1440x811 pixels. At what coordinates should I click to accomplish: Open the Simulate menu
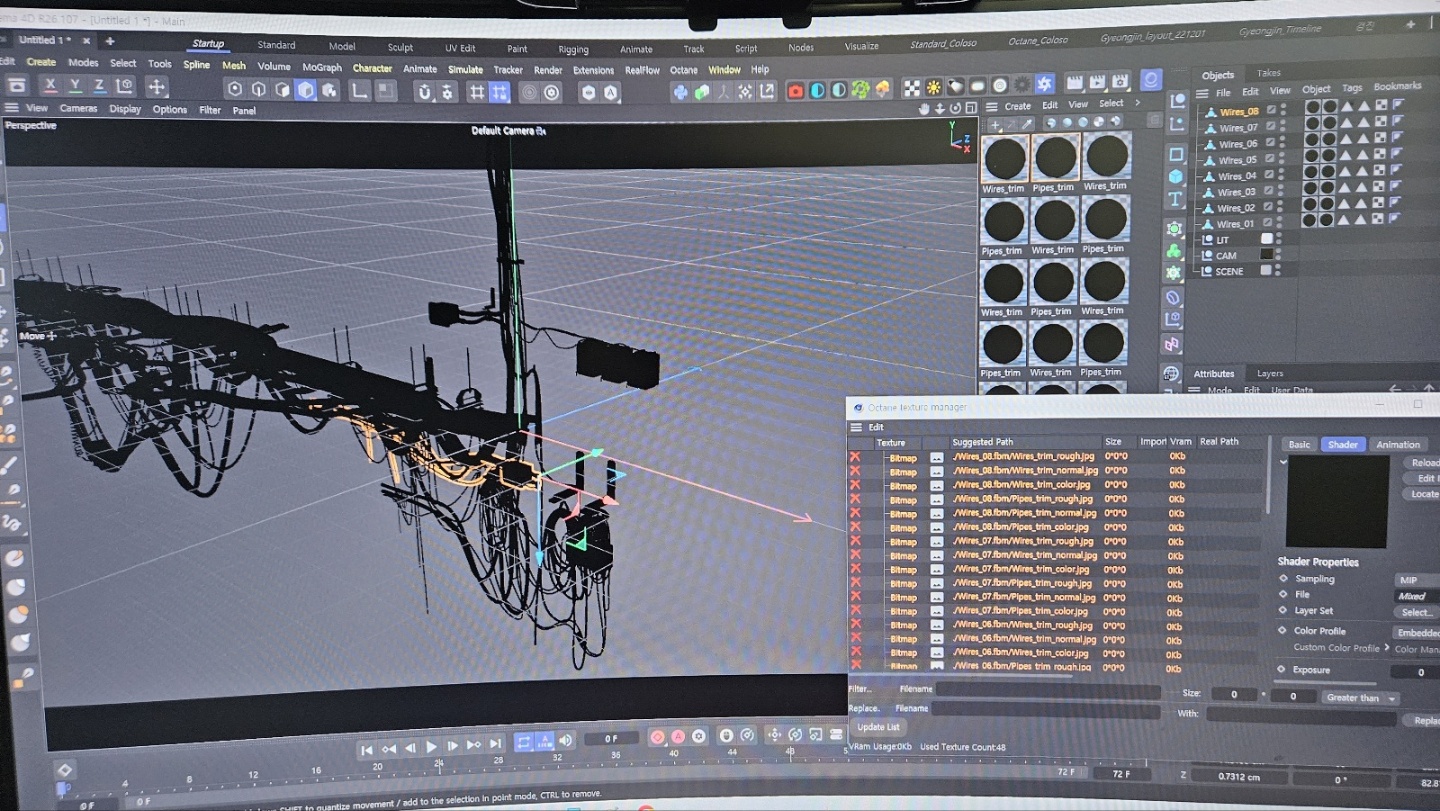pos(465,69)
